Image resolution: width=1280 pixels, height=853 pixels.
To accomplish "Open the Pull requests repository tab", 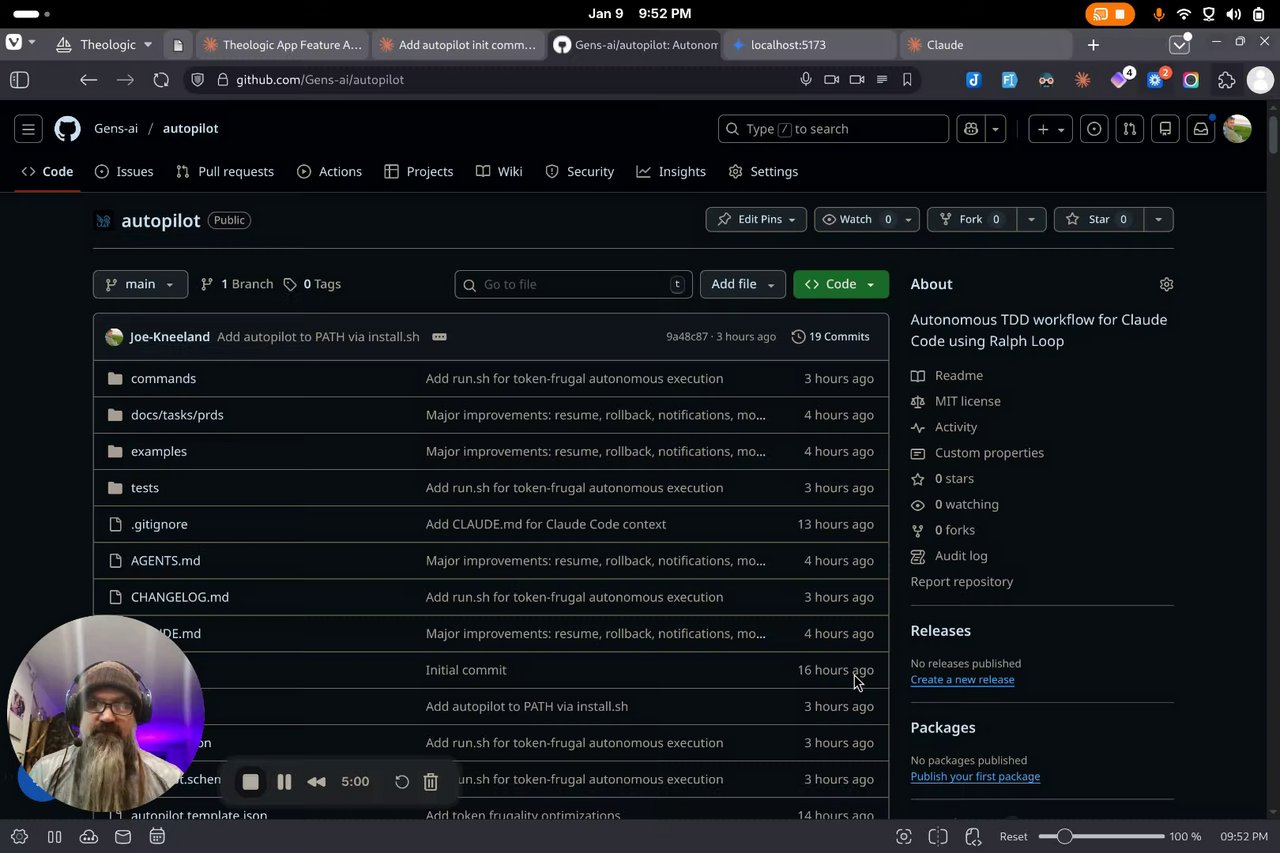I will click(224, 172).
